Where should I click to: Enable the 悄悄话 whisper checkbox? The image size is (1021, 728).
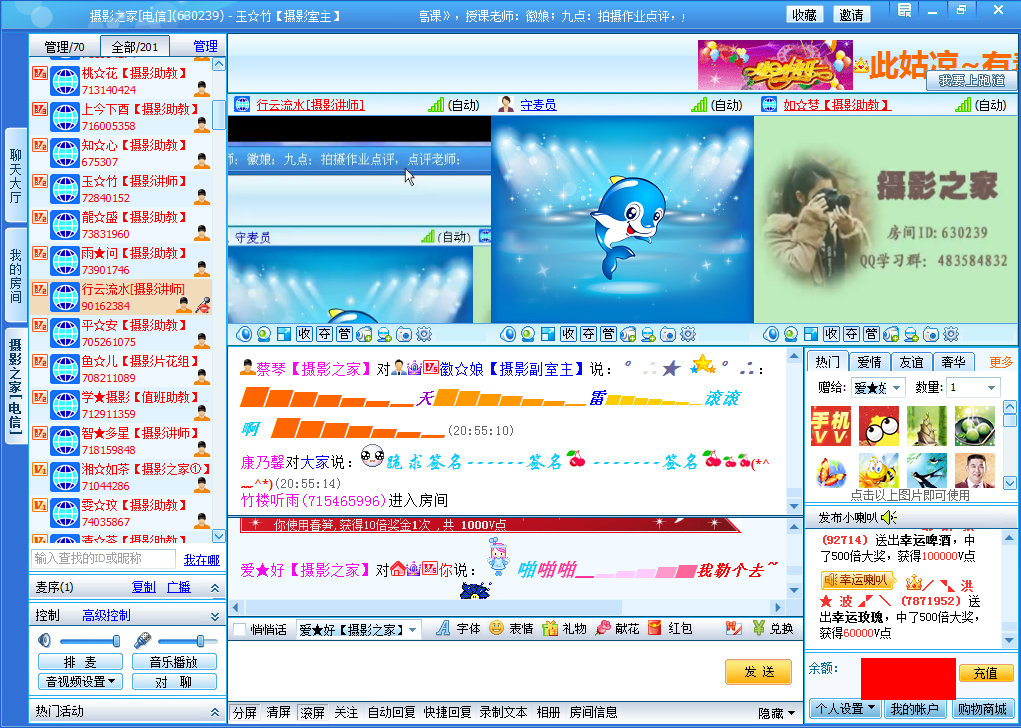click(x=239, y=630)
